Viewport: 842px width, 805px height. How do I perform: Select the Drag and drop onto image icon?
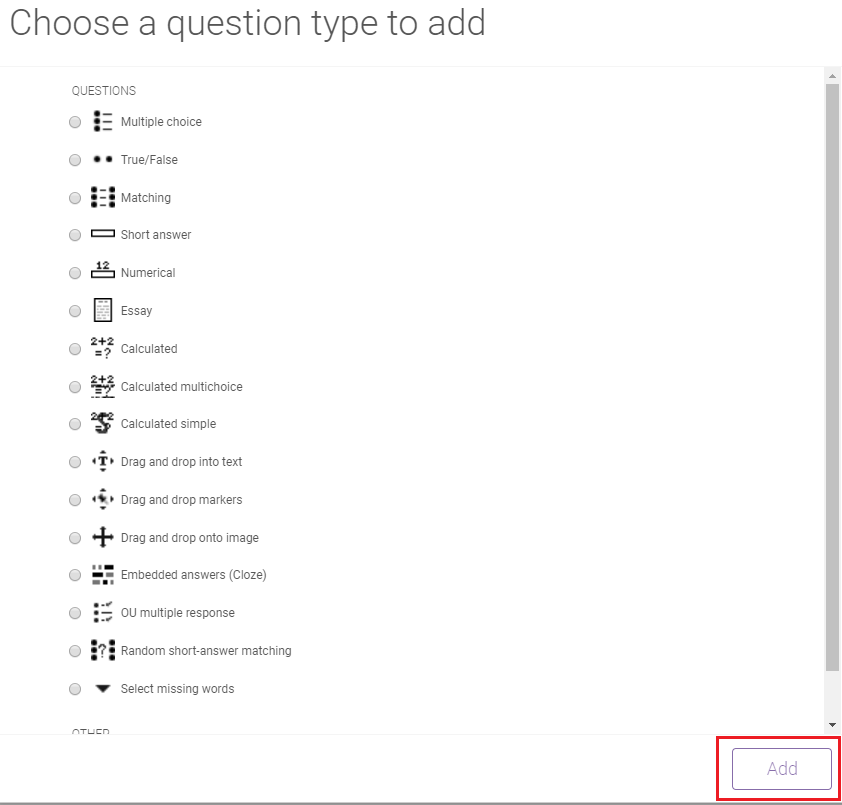point(102,537)
